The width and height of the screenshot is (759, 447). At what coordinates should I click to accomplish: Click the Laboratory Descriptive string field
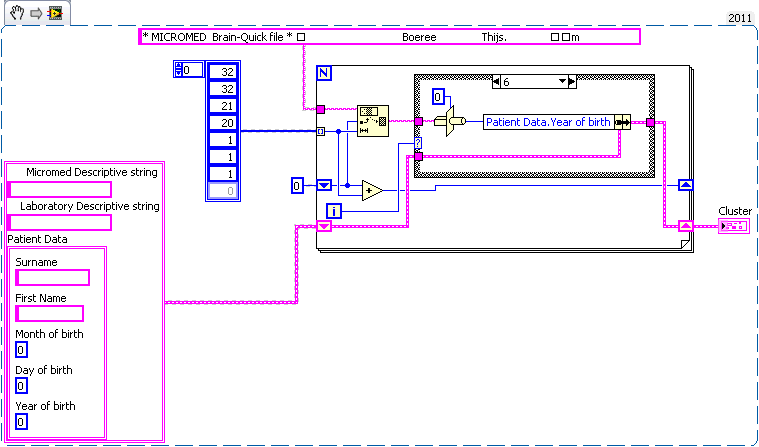pyautogui.click(x=59, y=223)
